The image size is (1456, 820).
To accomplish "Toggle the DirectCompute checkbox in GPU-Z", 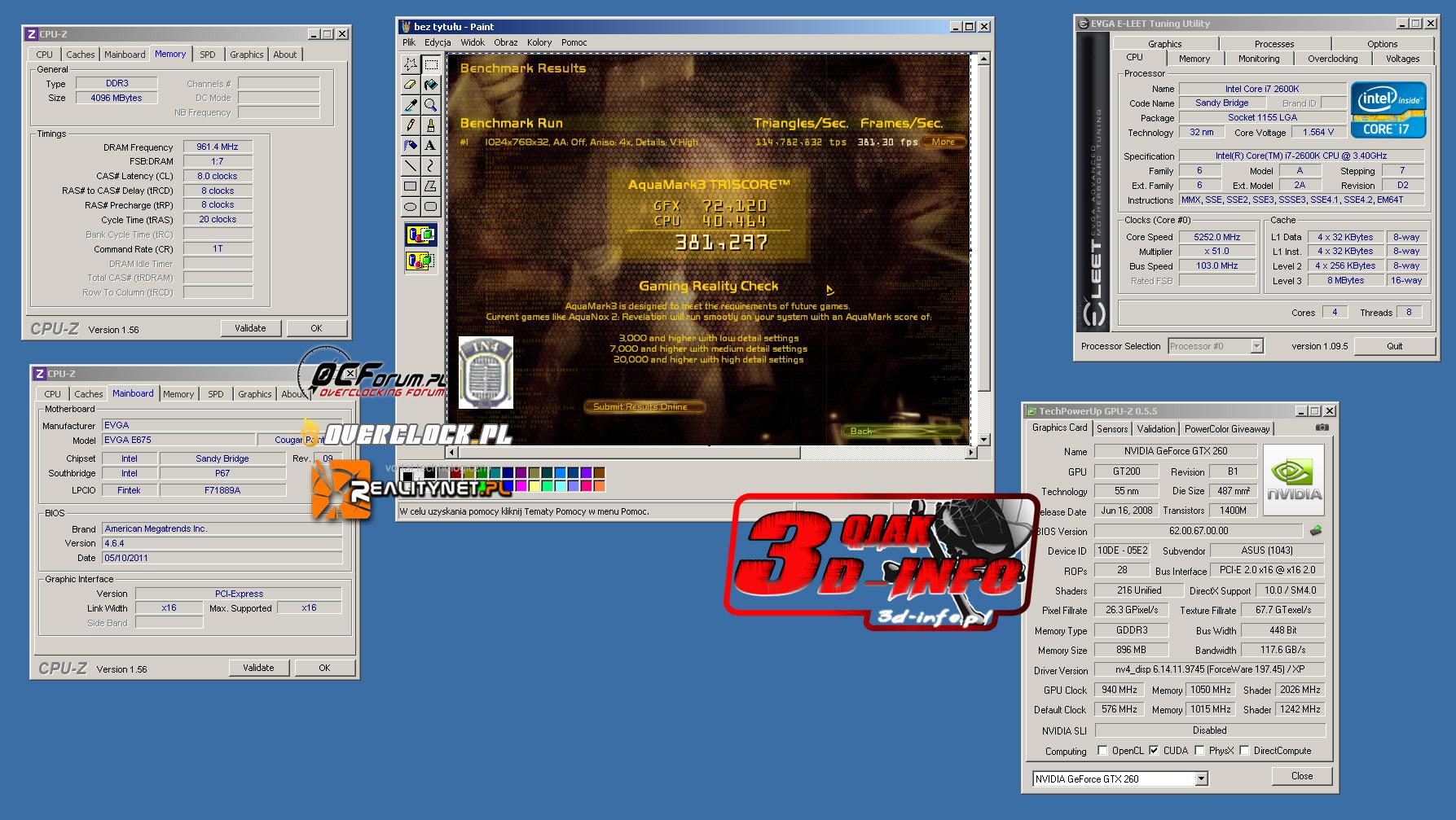I will point(1244,751).
